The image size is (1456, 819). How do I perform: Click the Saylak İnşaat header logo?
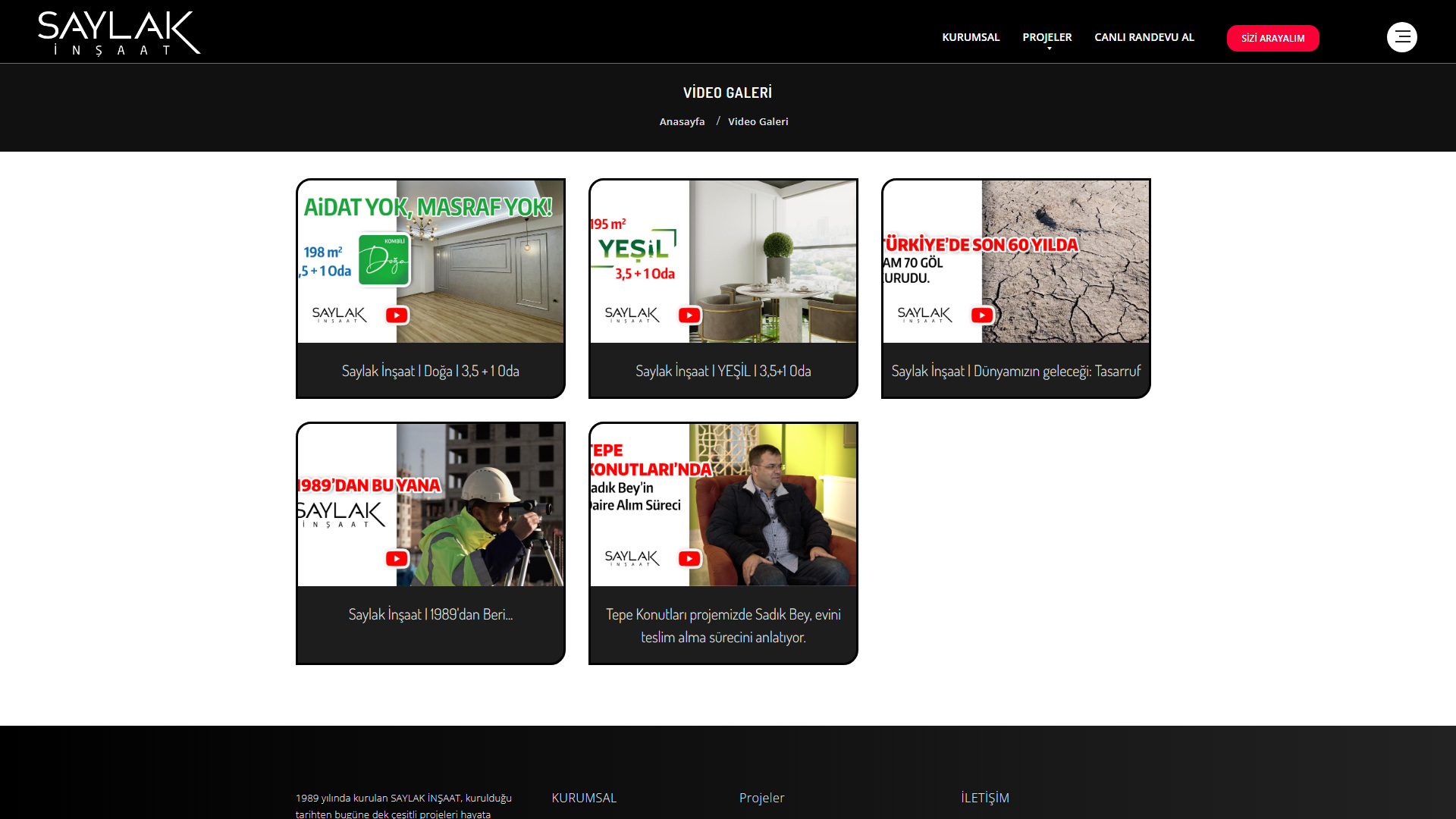coord(119,33)
